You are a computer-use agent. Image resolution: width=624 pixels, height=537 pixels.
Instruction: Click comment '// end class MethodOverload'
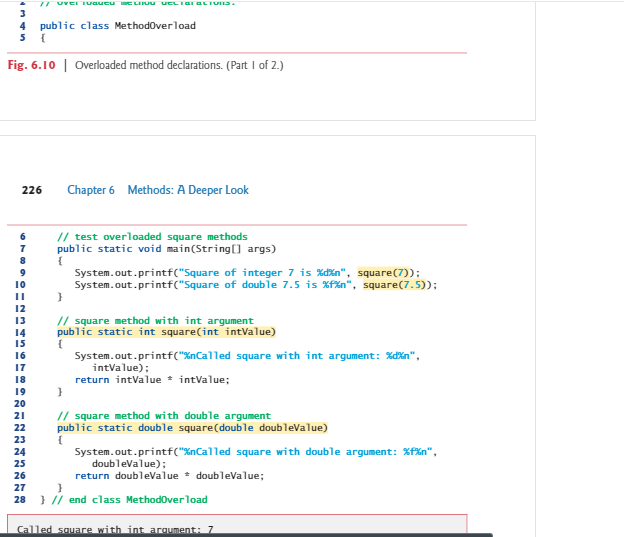point(130,500)
